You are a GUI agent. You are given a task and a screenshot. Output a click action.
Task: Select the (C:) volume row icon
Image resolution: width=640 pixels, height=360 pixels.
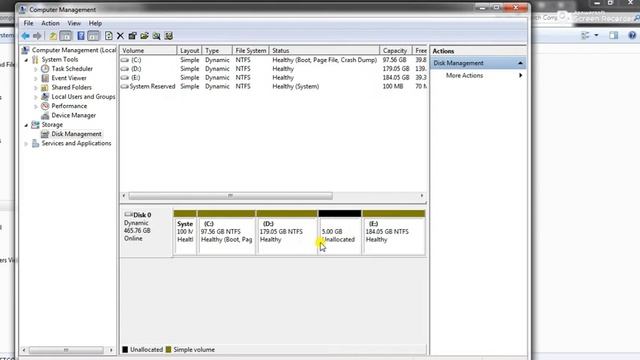click(125, 60)
